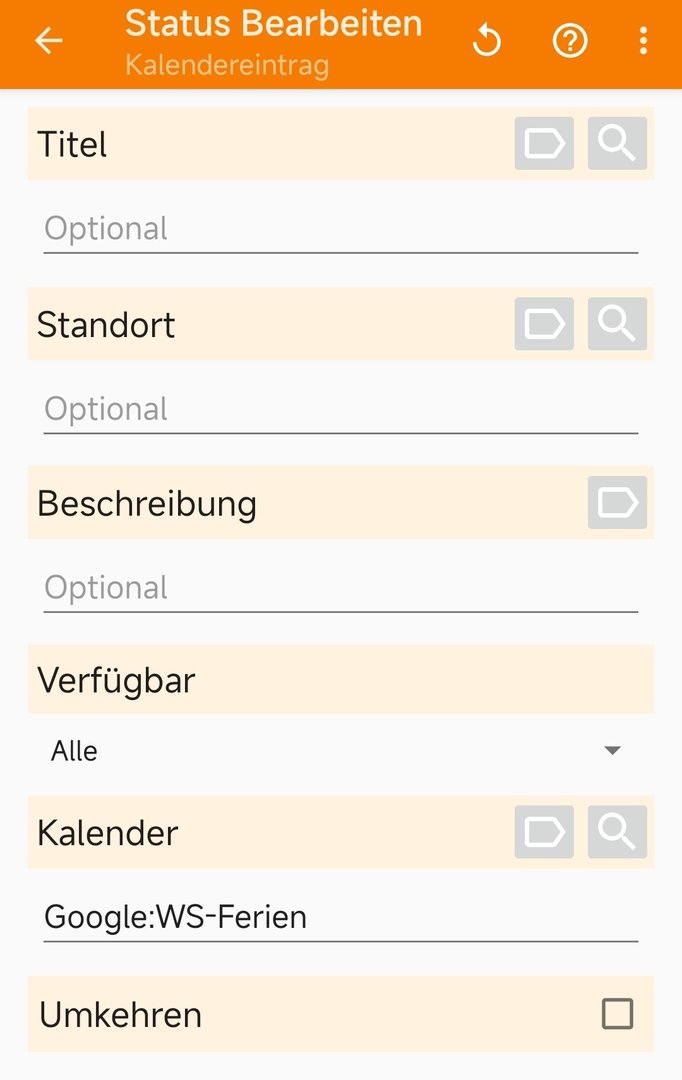Edit the Kalender field Google:WS-Ferien
Viewport: 682px width, 1080px height.
point(340,917)
